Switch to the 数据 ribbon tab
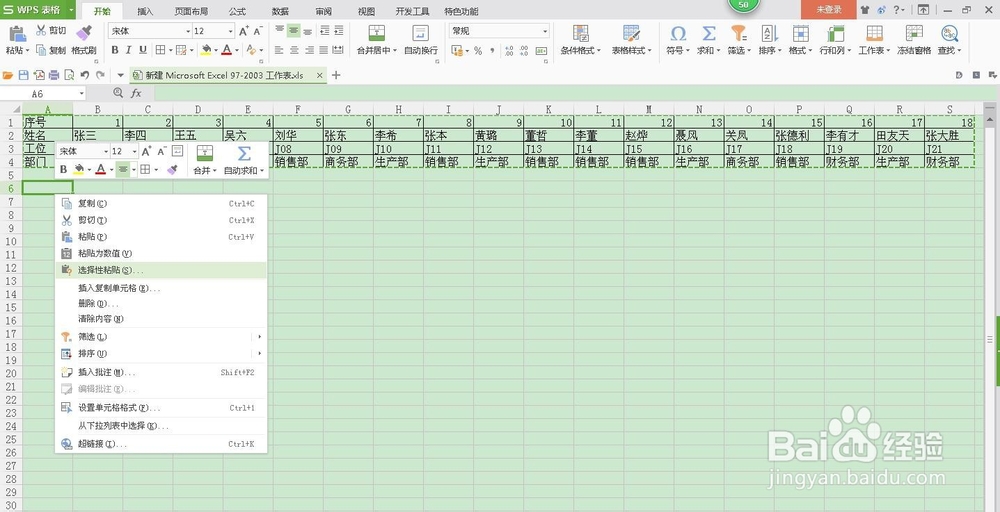 281,11
